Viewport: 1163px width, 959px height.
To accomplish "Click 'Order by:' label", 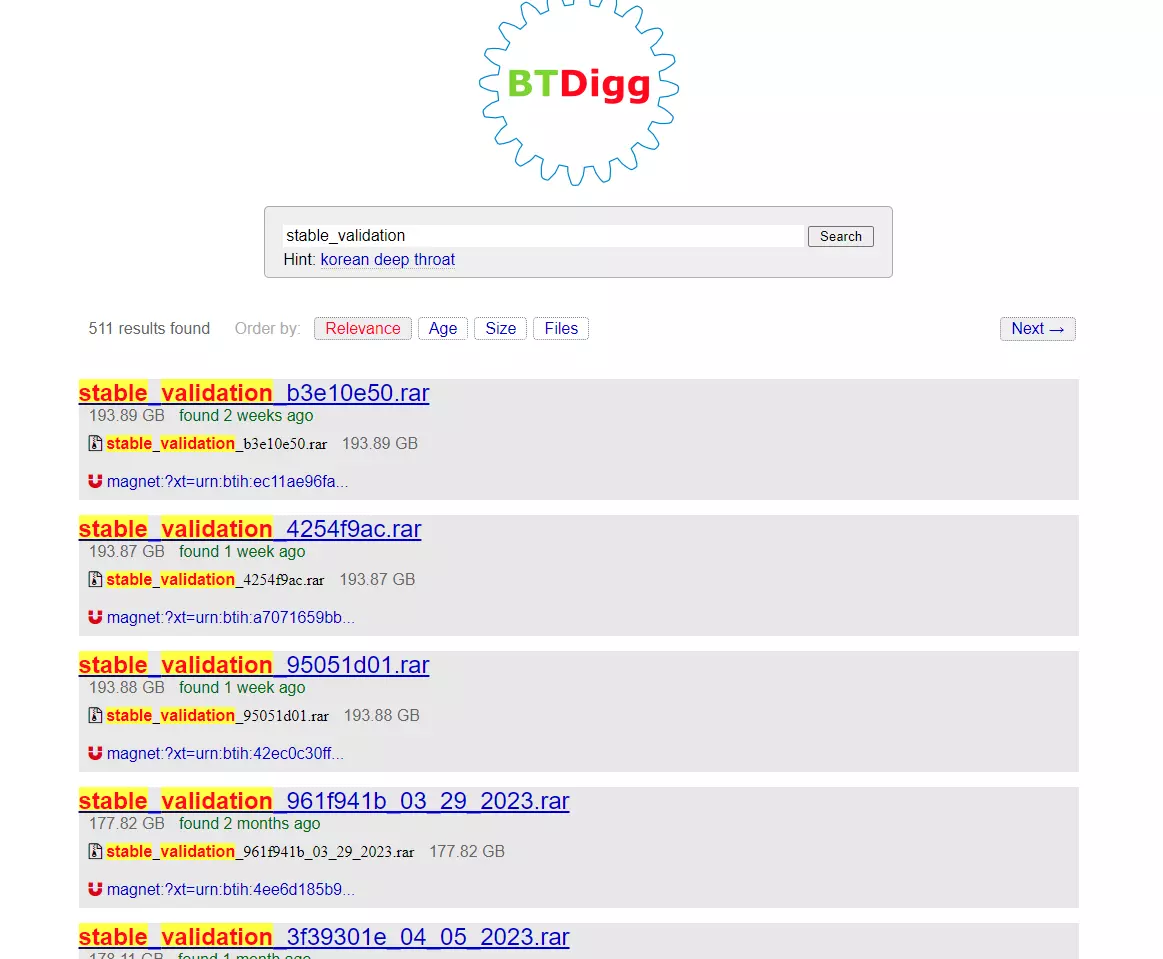I will pos(267,329).
